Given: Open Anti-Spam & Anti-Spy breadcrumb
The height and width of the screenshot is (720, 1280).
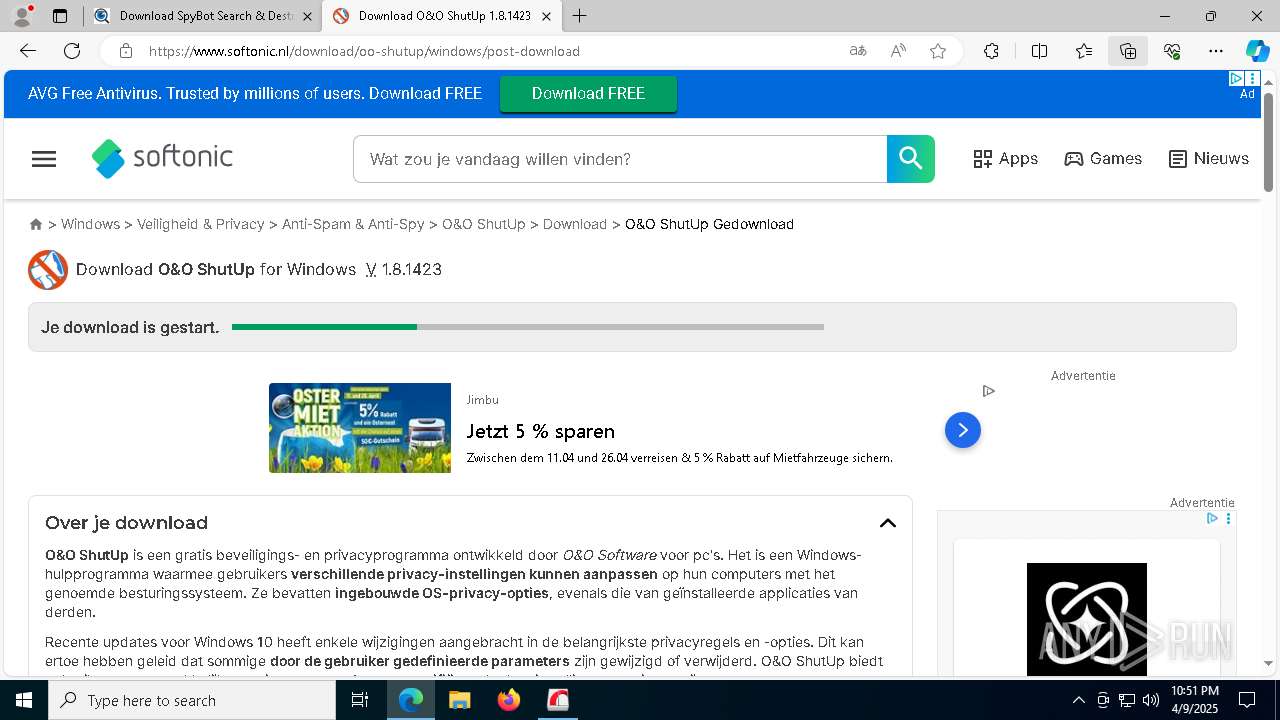Looking at the screenshot, I should click(x=353, y=224).
